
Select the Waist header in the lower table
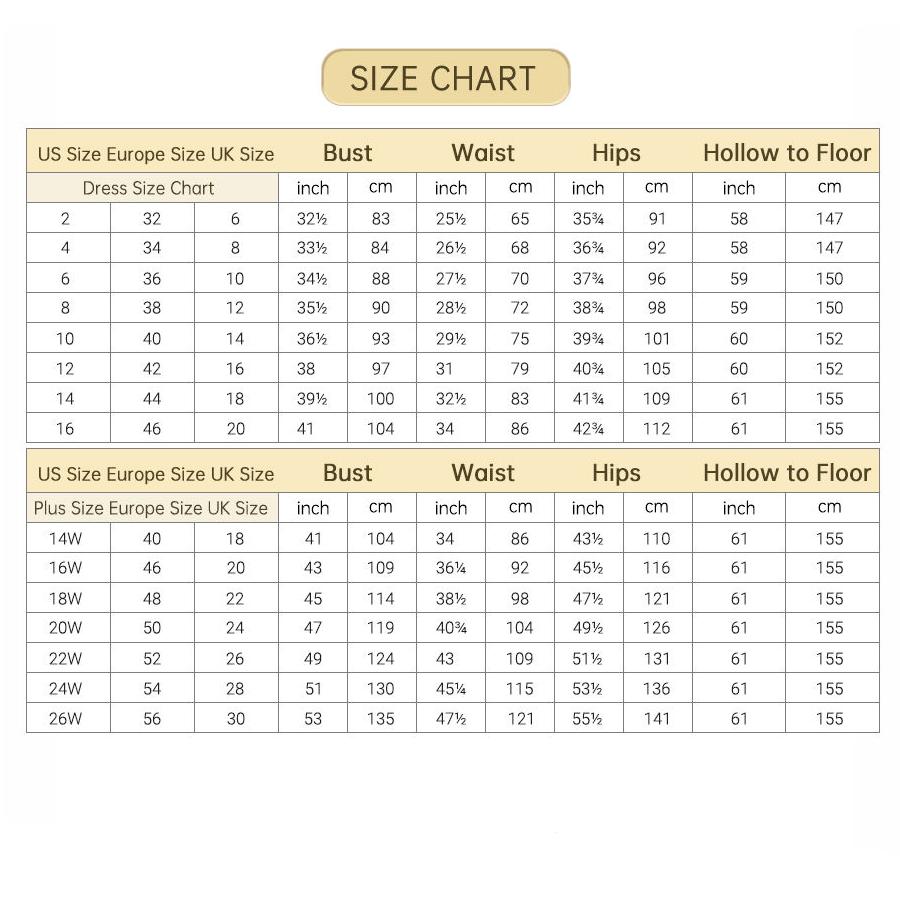pos(483,473)
